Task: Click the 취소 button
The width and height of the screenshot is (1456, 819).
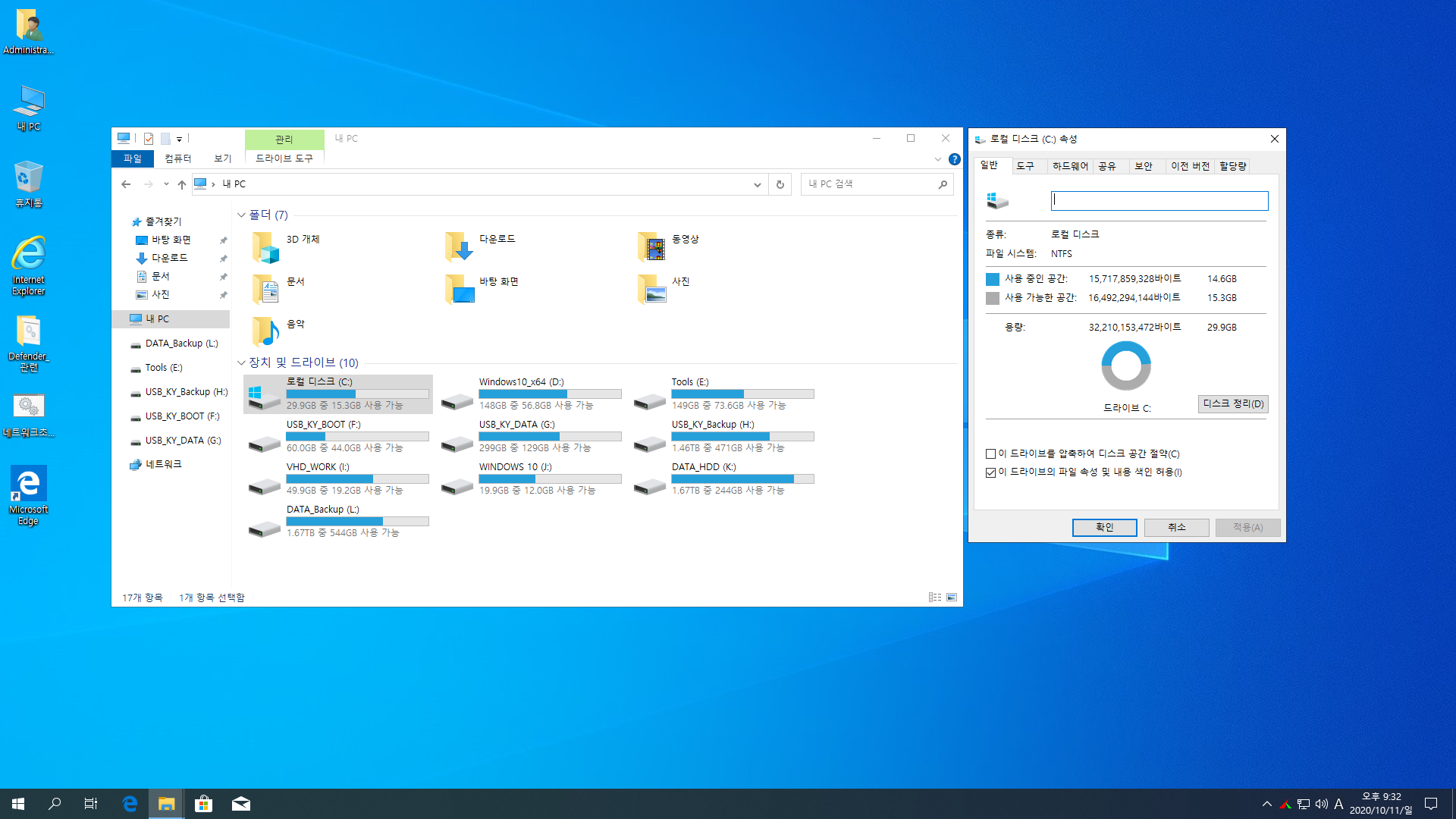Action: 1176,527
